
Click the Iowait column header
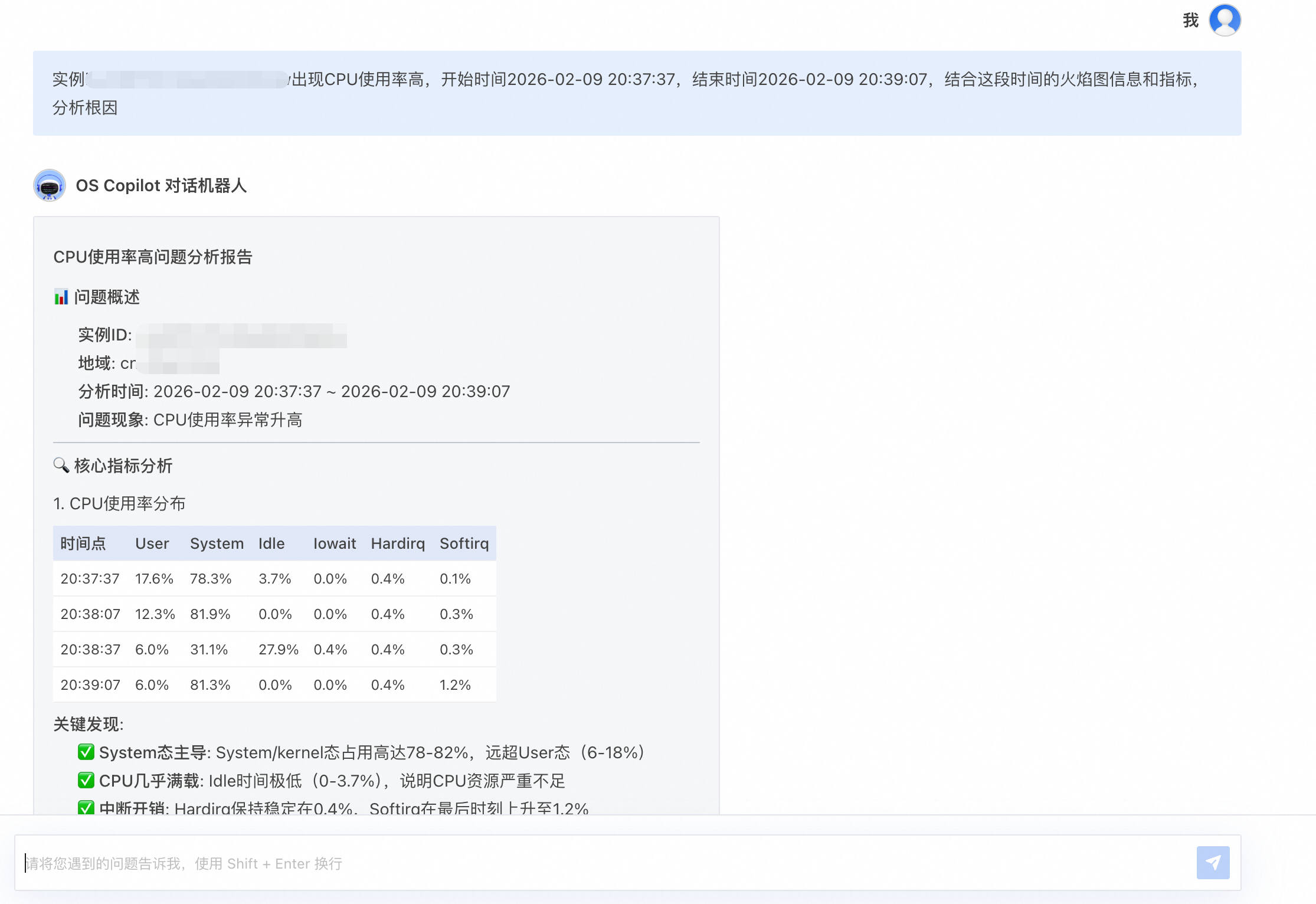[x=334, y=543]
